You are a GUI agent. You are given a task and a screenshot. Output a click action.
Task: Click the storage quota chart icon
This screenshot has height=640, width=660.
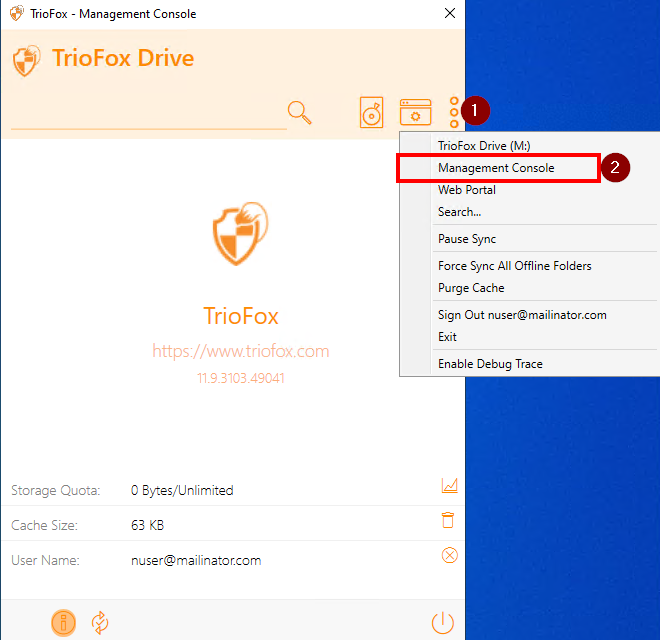(x=450, y=485)
